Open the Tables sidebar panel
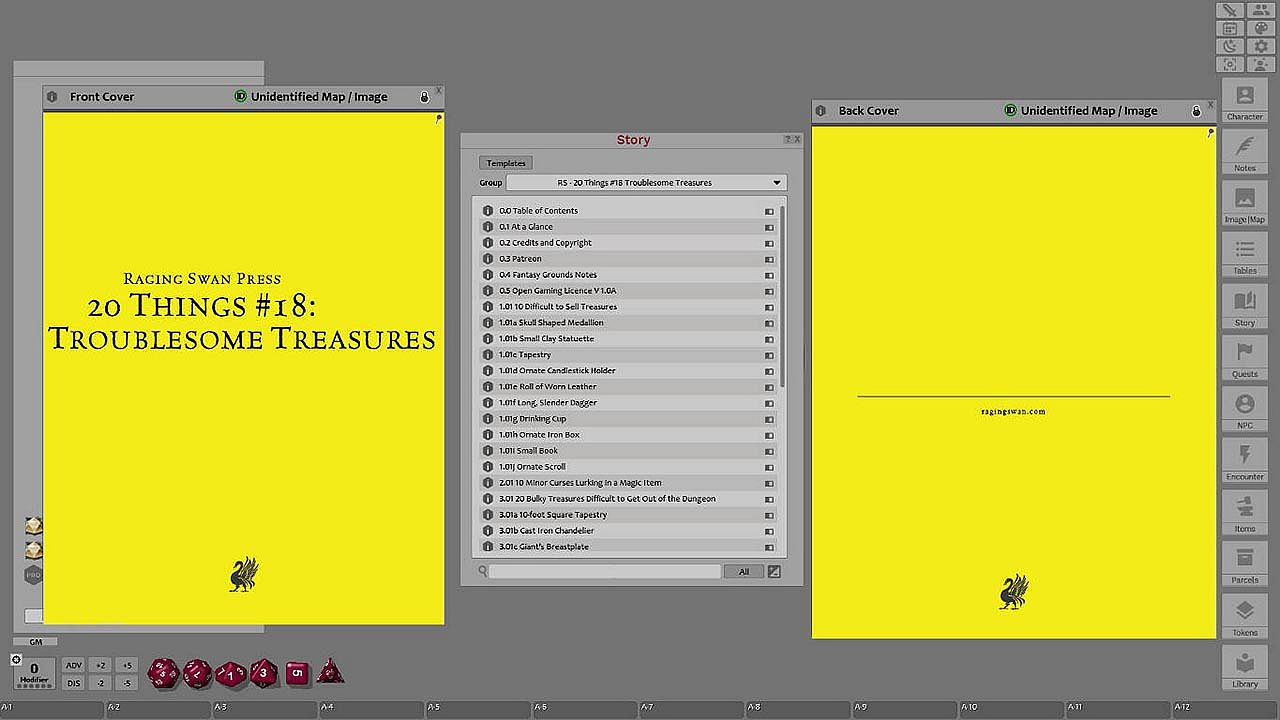The image size is (1280, 720). click(1245, 256)
